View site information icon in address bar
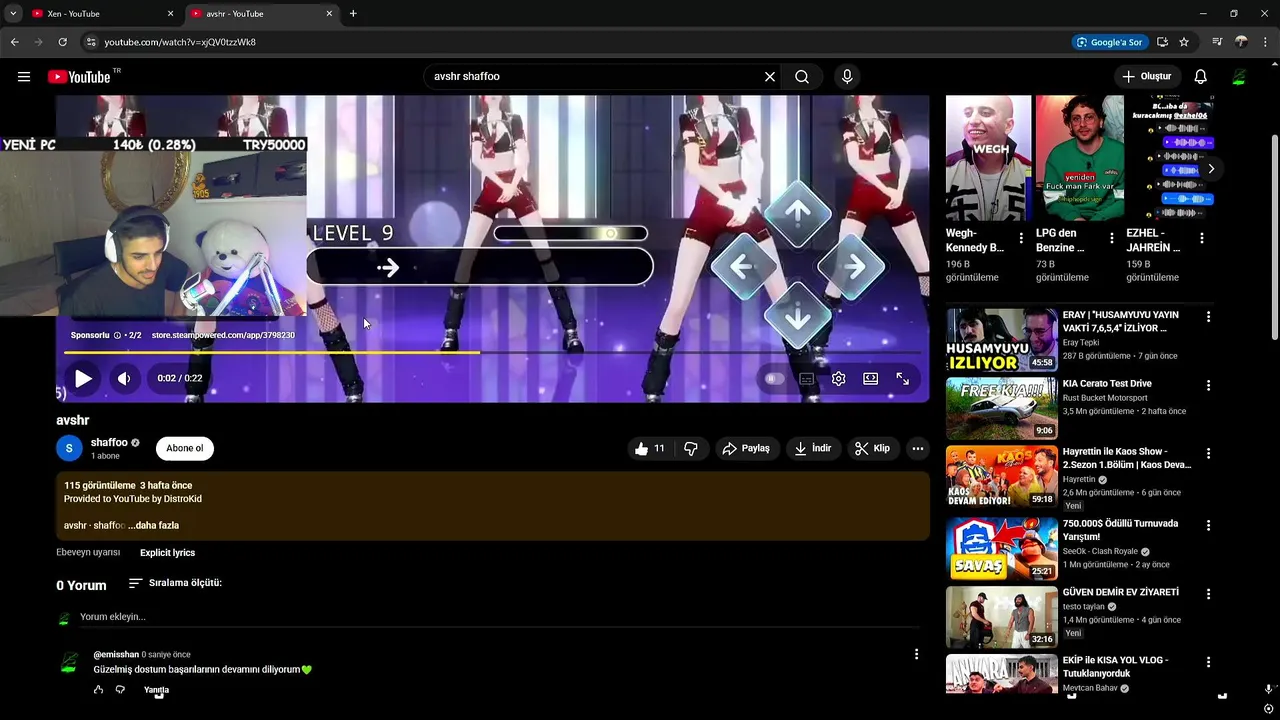Viewport: 1280px width, 720px height. [90, 42]
